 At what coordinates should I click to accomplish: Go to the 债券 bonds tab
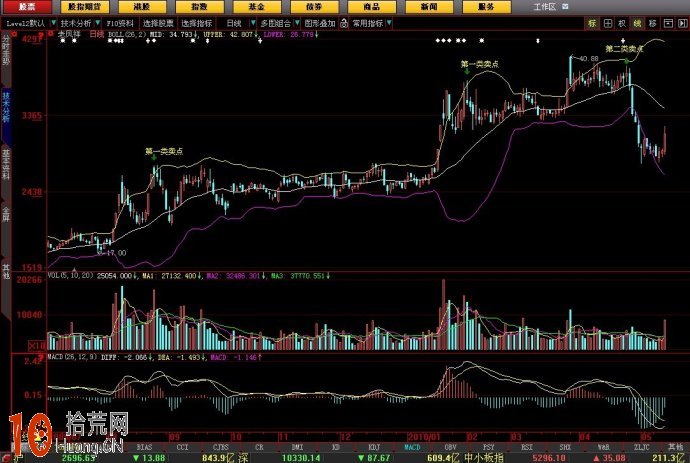pyautogui.click(x=314, y=7)
